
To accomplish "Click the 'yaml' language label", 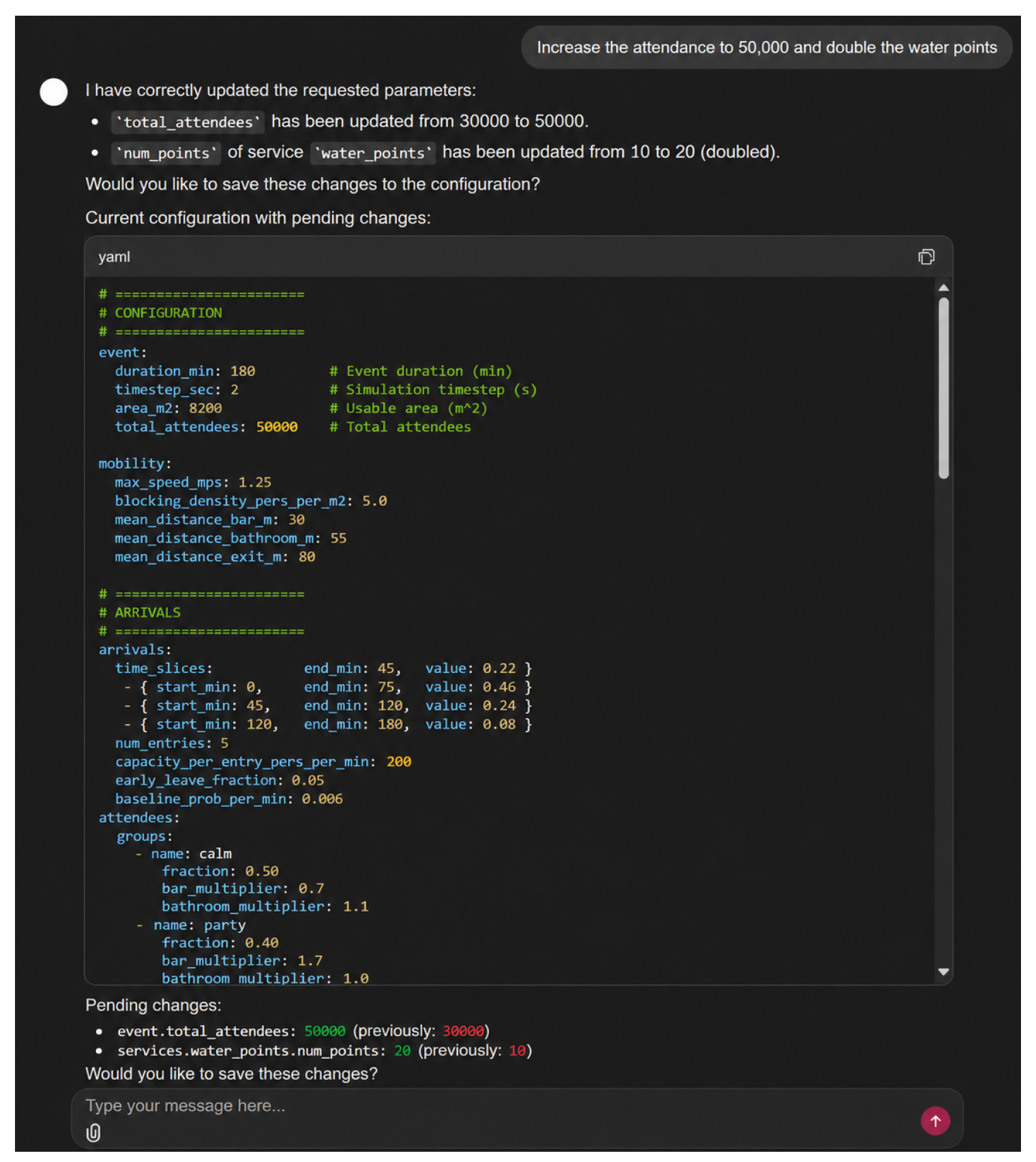I will pos(114,257).
